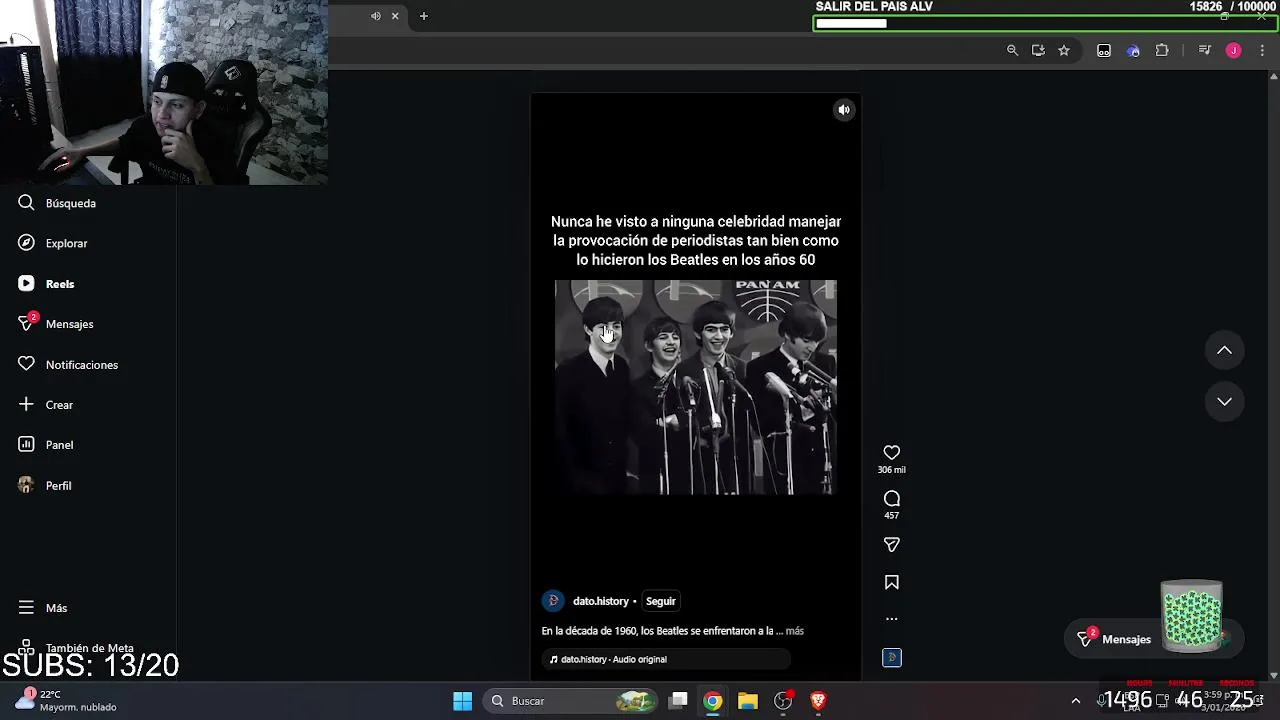
Task: Switch to Chrome on the taskbar
Action: (713, 701)
